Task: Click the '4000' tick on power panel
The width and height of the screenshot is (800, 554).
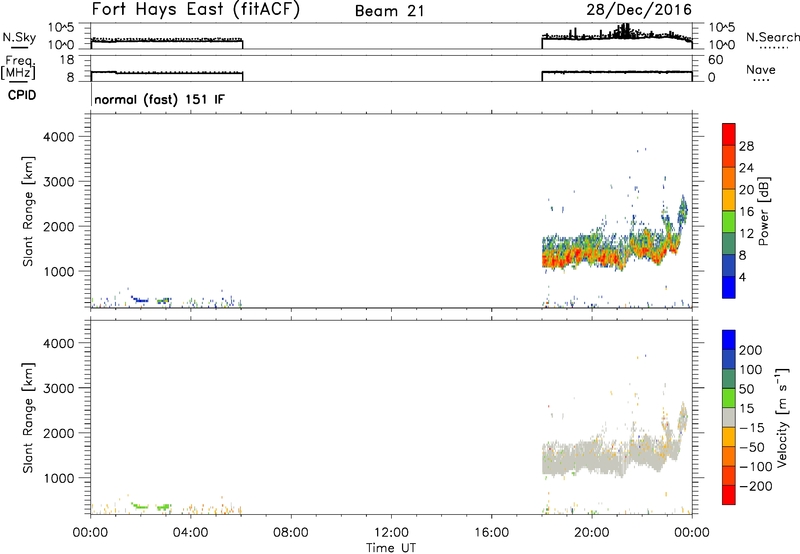Action: 58,137
